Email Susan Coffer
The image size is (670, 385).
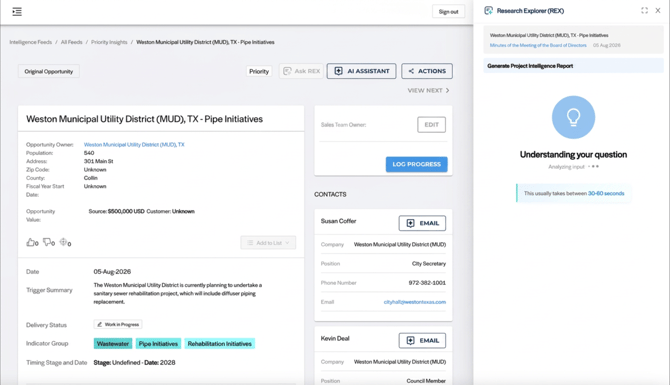click(422, 223)
